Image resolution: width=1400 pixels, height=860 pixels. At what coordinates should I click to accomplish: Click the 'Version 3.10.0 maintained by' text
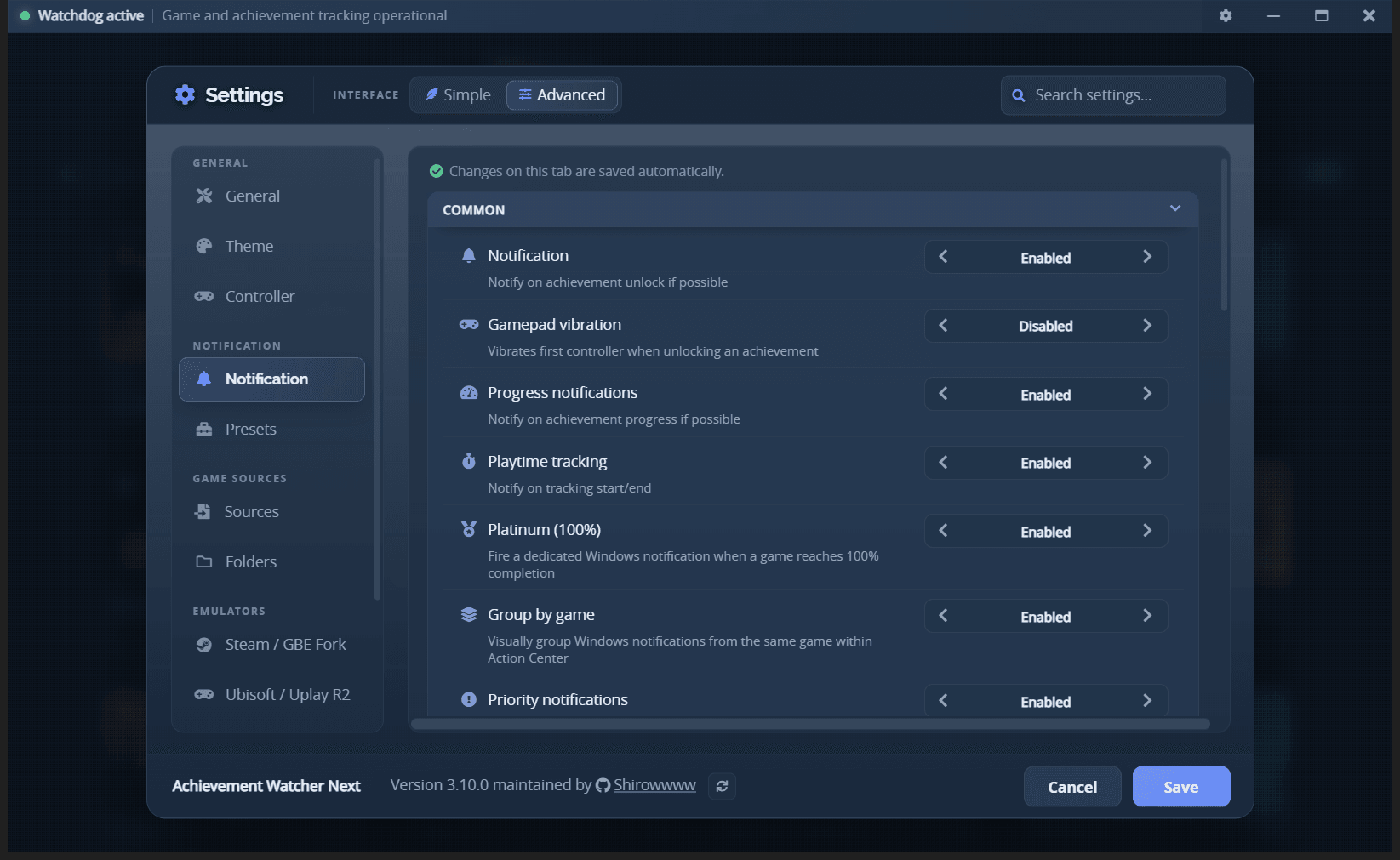click(490, 785)
